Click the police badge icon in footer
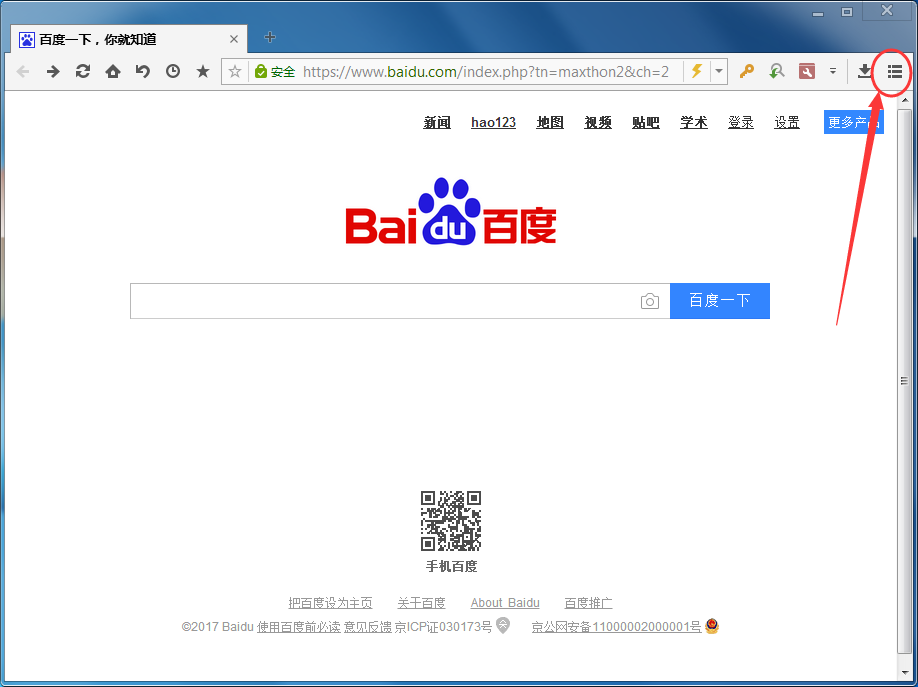Screen dimensions: 918x687 click(712, 626)
